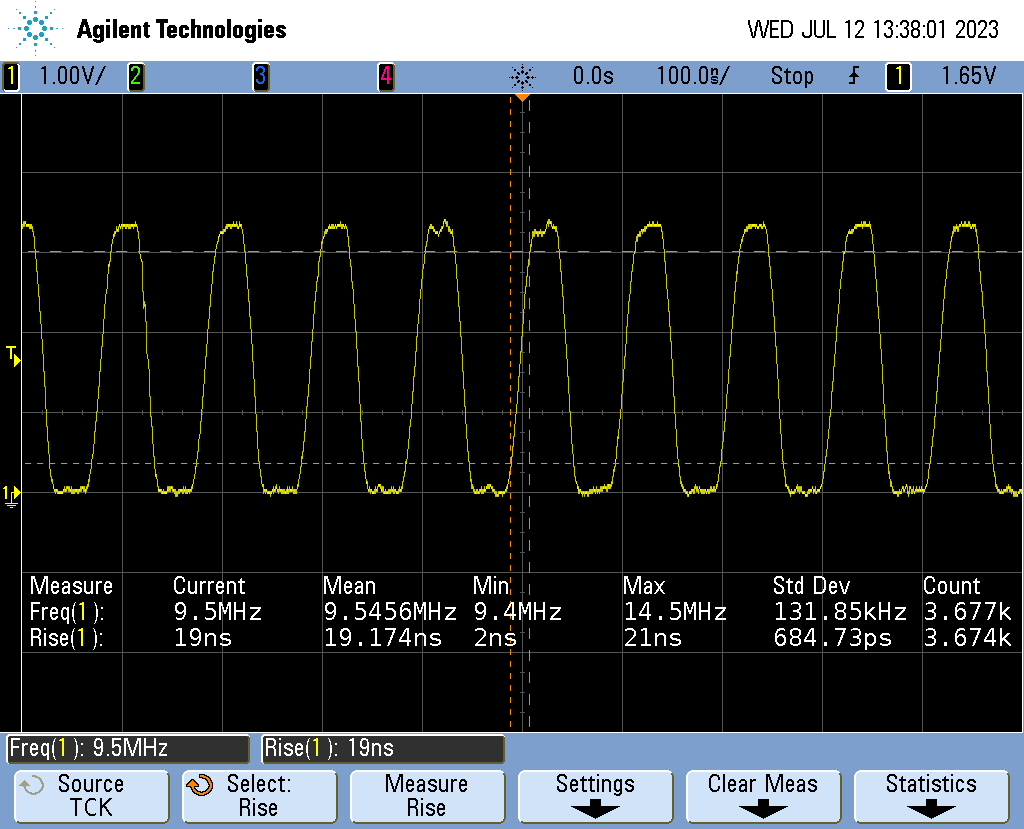Click the Agilent Technologies brand text
Screen dimensions: 1024x829
click(x=182, y=29)
